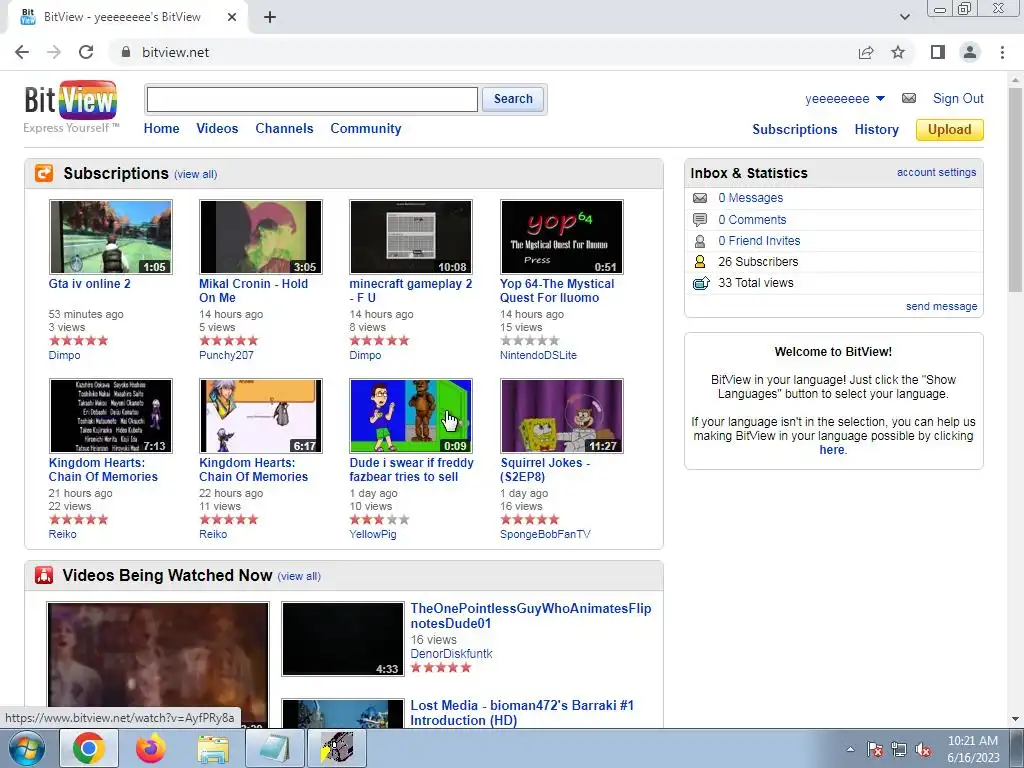Go to Subscriptions in the top navigation
The image size is (1024, 768).
pyautogui.click(x=795, y=129)
